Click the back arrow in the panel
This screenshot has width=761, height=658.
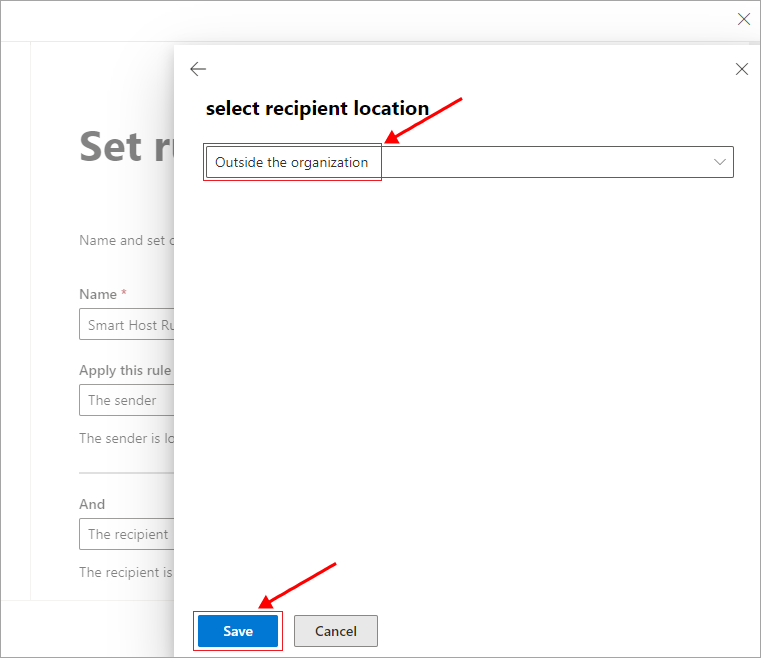coord(198,69)
